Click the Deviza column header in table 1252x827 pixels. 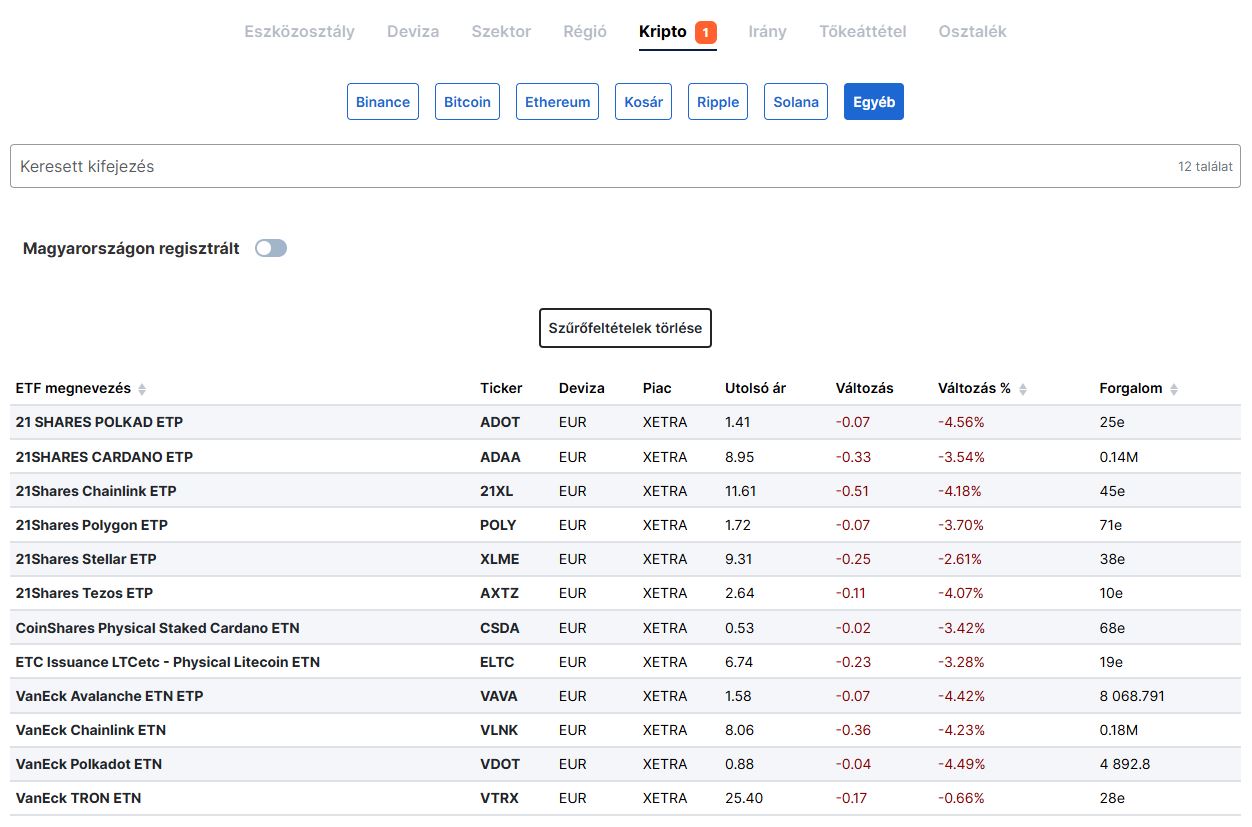582,388
